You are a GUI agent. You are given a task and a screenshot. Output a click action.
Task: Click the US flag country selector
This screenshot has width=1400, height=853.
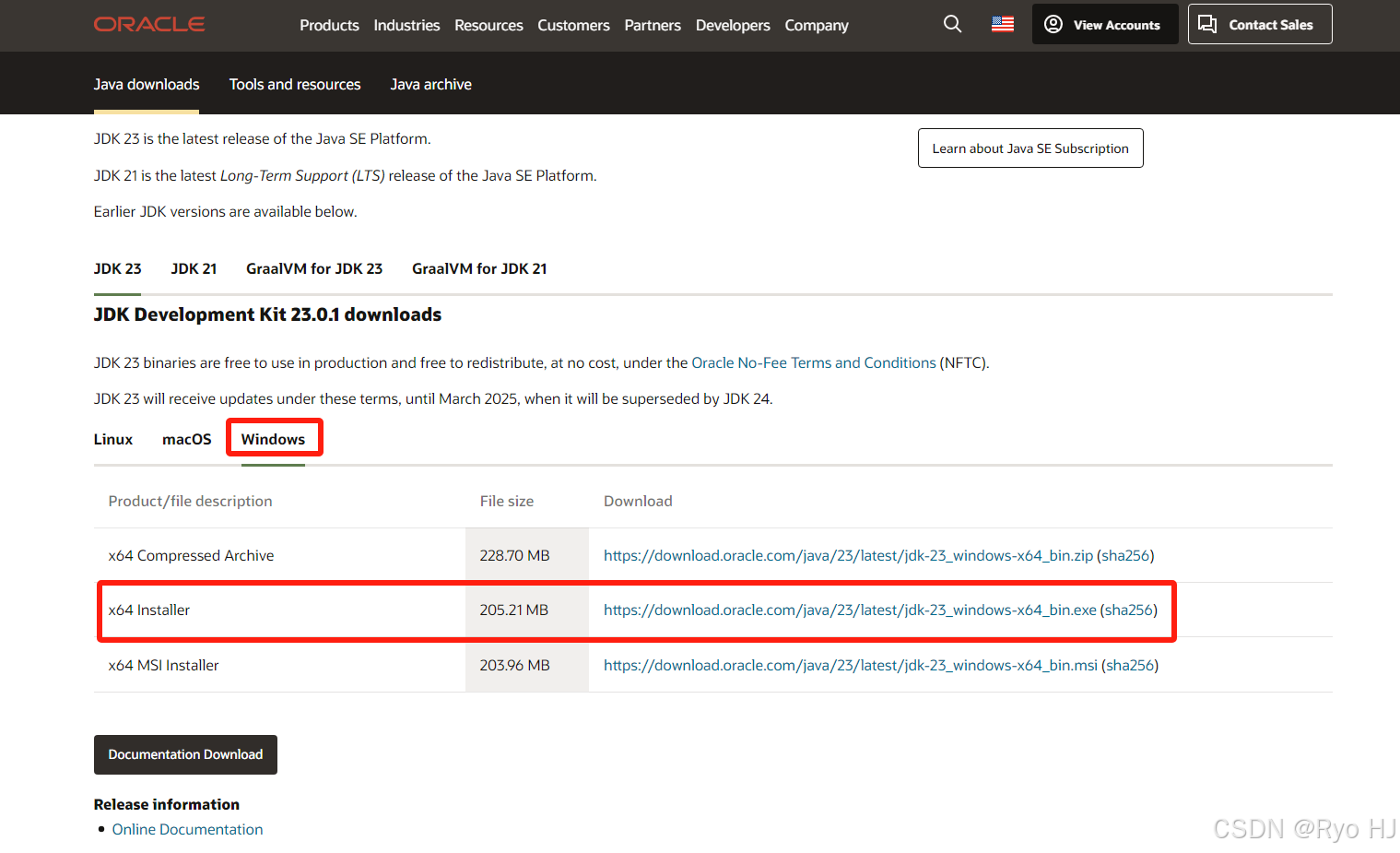tap(1003, 24)
